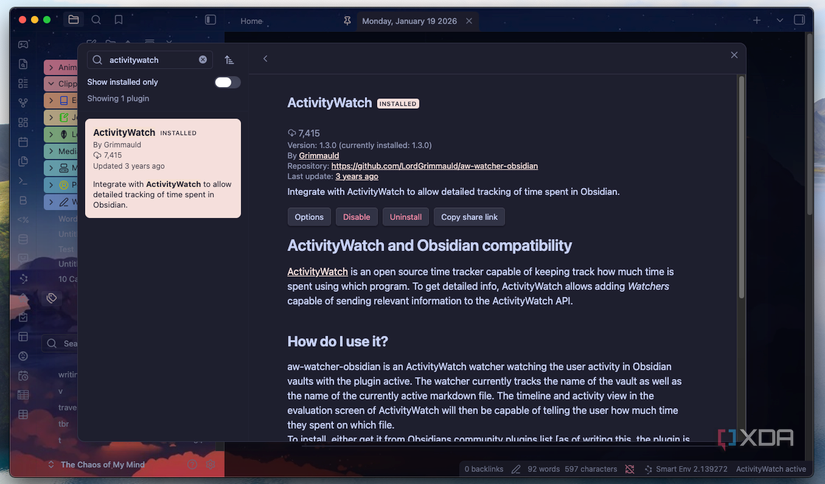Click the activitywatch plugin search field
825x484 pixels.
pyautogui.click(x=149, y=60)
